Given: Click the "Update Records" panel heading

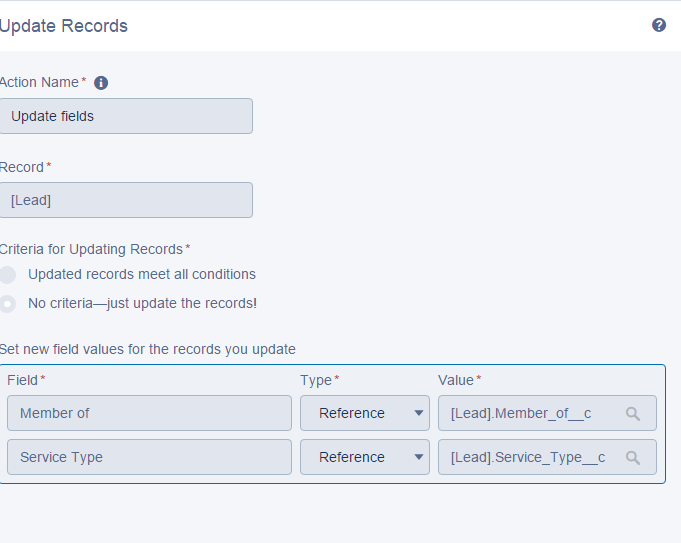Looking at the screenshot, I should point(64,26).
